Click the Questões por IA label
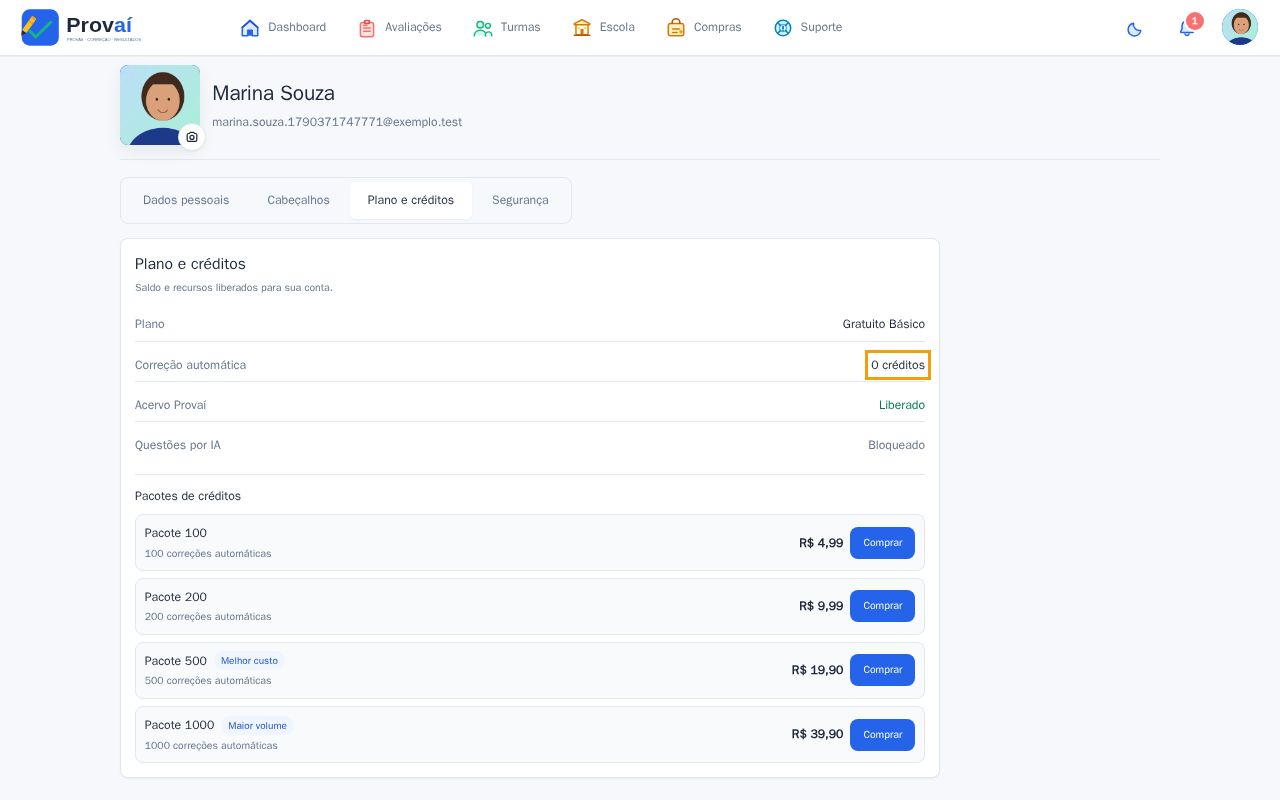Image resolution: width=1280 pixels, height=800 pixels. [178, 445]
